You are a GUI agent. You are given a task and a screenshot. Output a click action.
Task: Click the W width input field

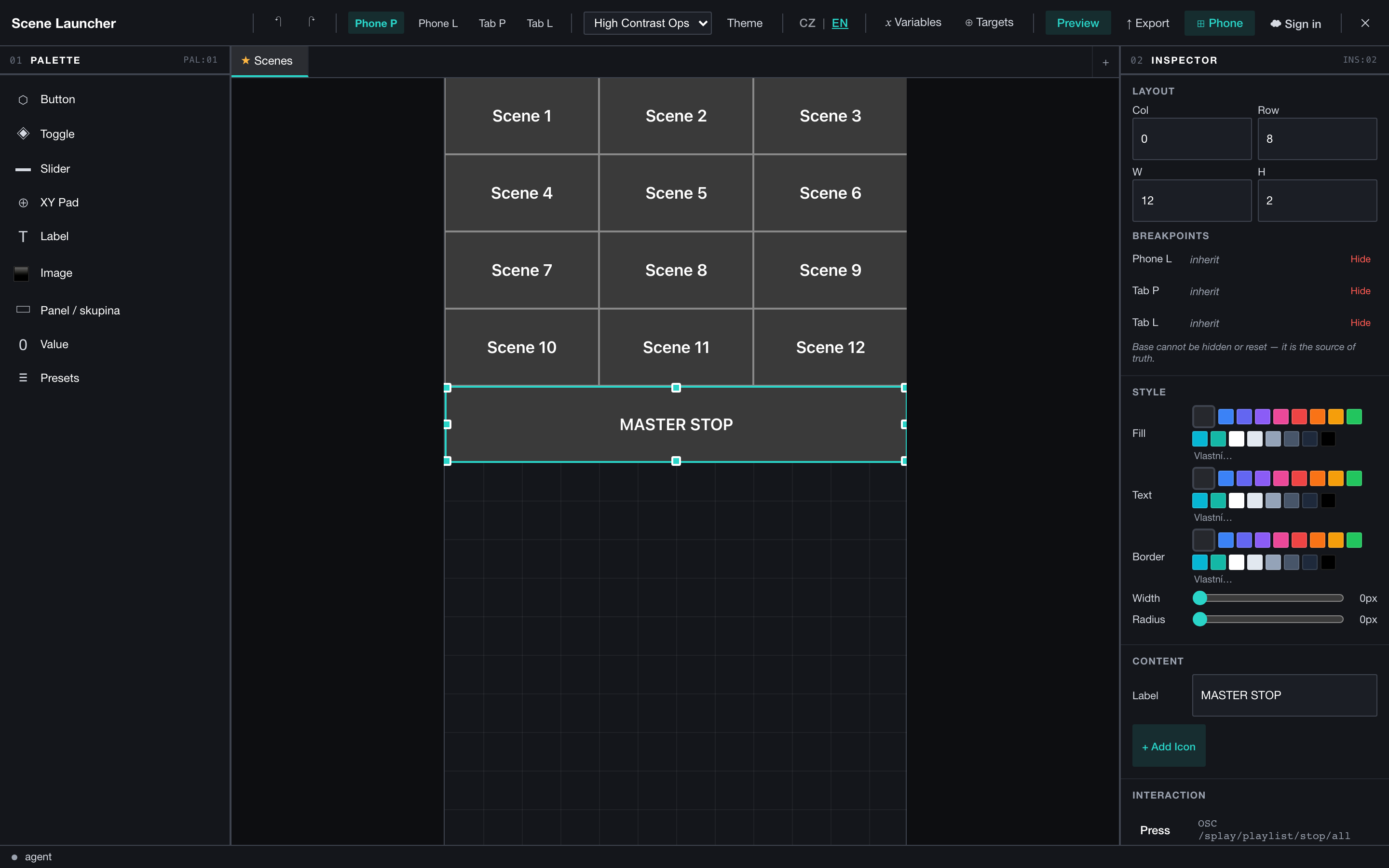pyautogui.click(x=1192, y=200)
